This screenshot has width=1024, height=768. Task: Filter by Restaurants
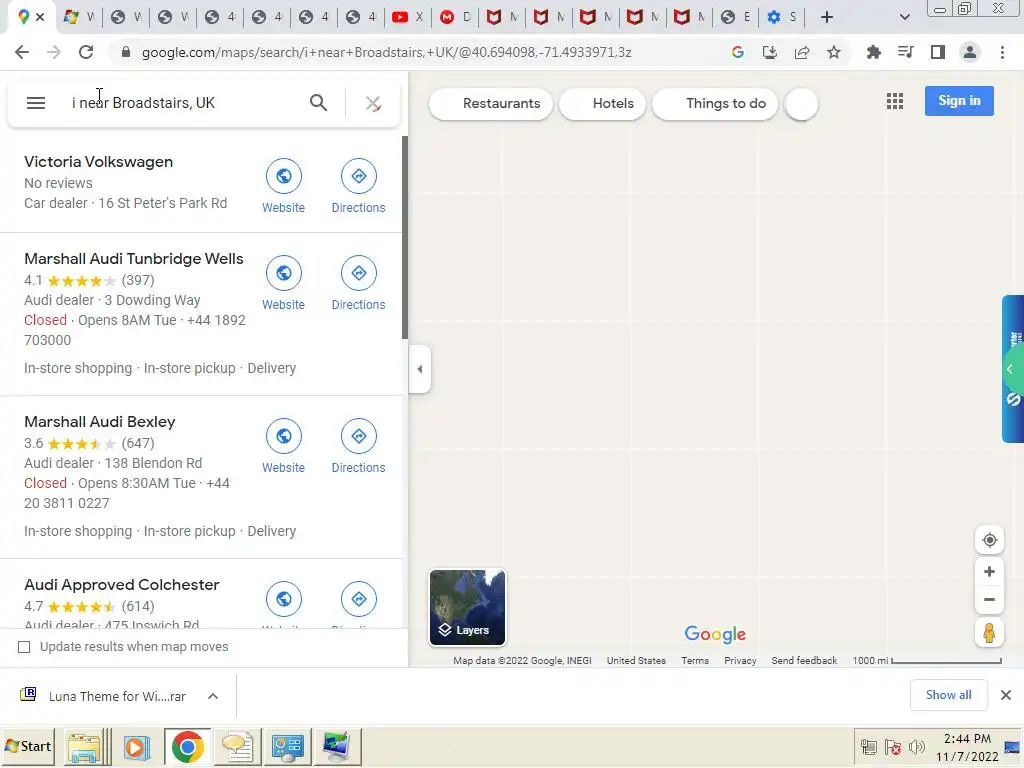490,104
